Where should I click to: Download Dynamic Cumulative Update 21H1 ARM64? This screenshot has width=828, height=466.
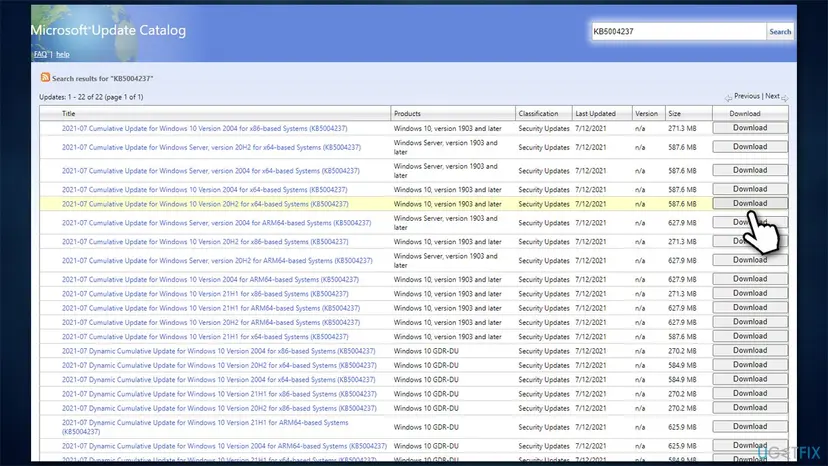(x=750, y=426)
